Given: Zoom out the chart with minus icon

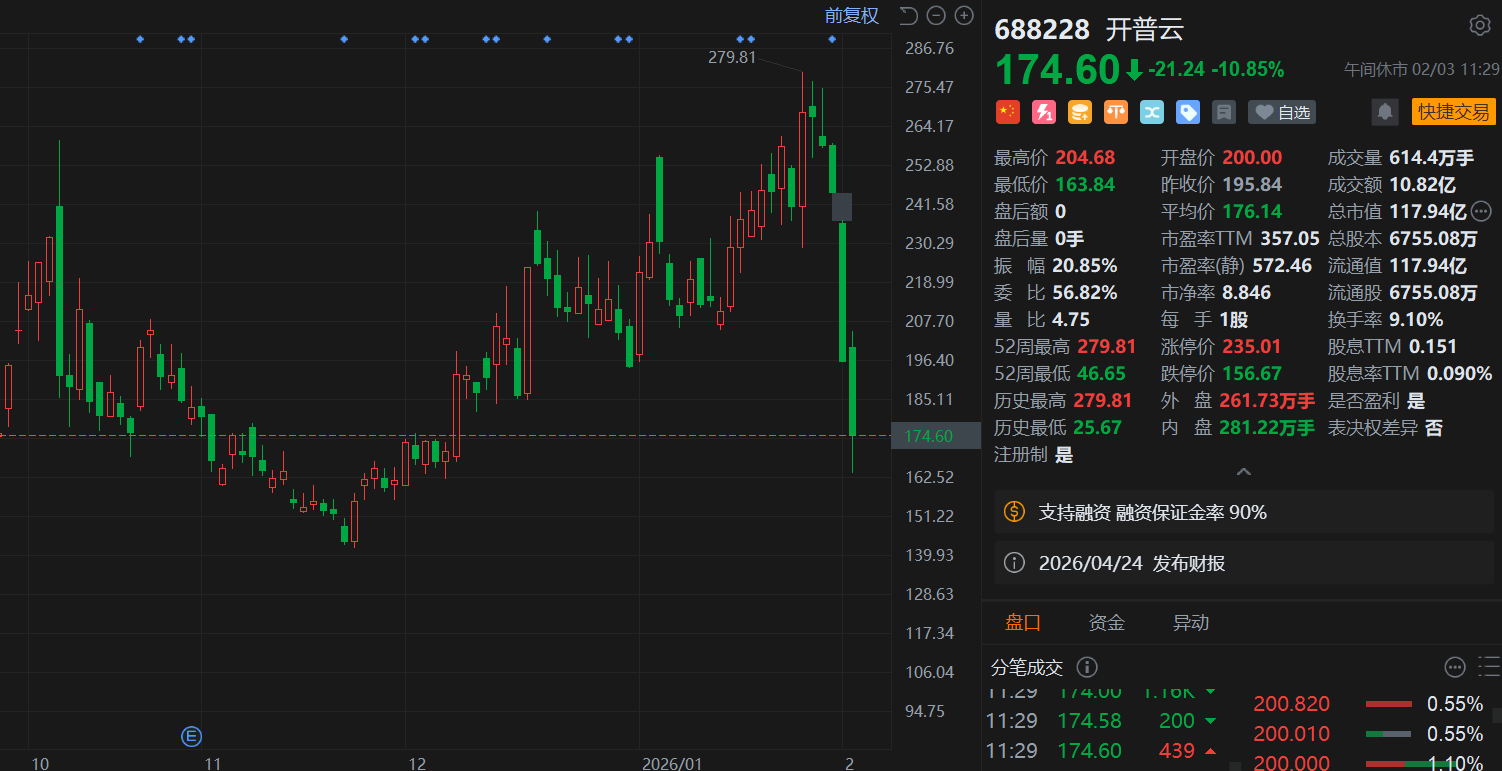Looking at the screenshot, I should (936, 15).
